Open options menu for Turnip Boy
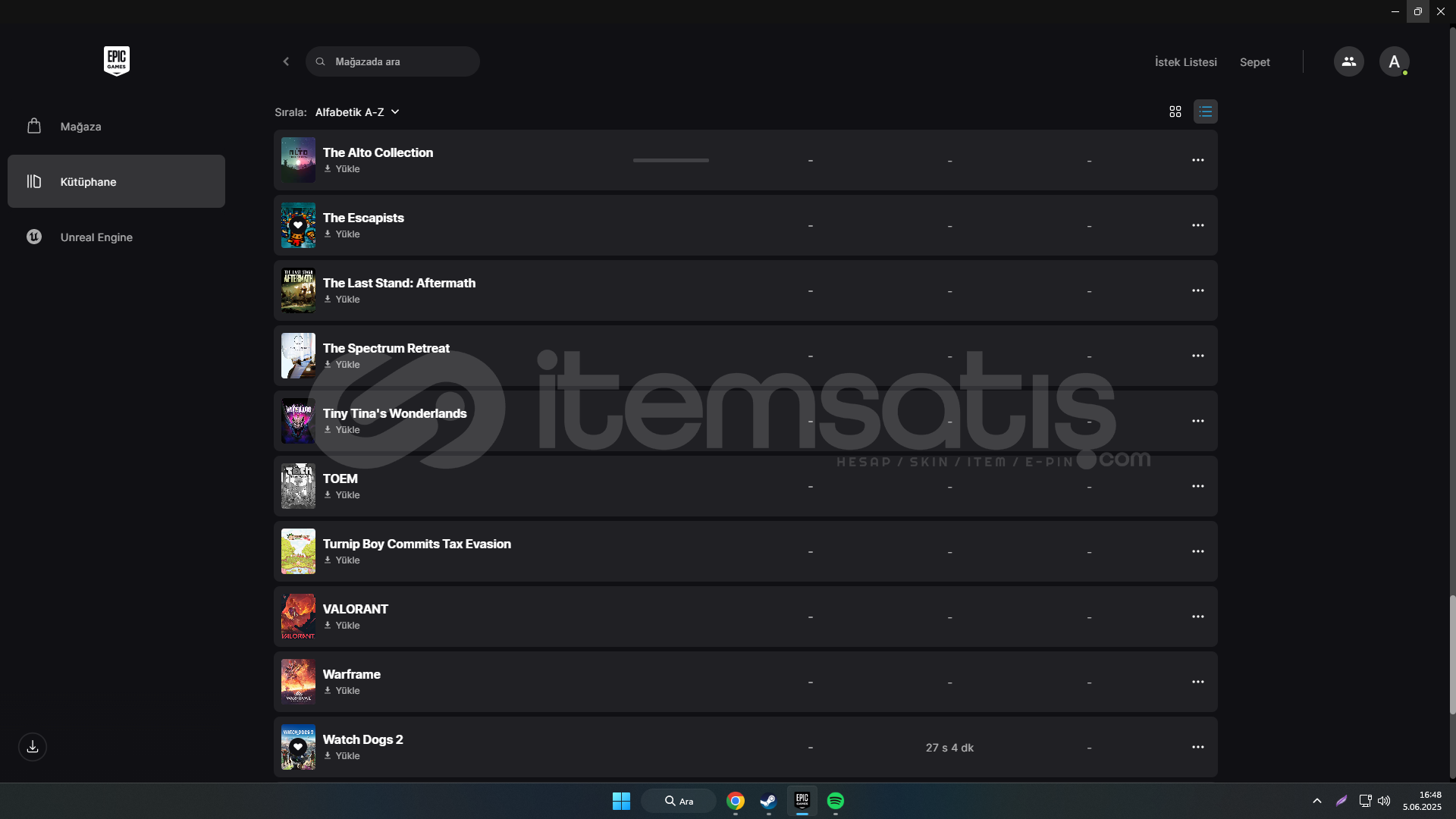 1197,551
